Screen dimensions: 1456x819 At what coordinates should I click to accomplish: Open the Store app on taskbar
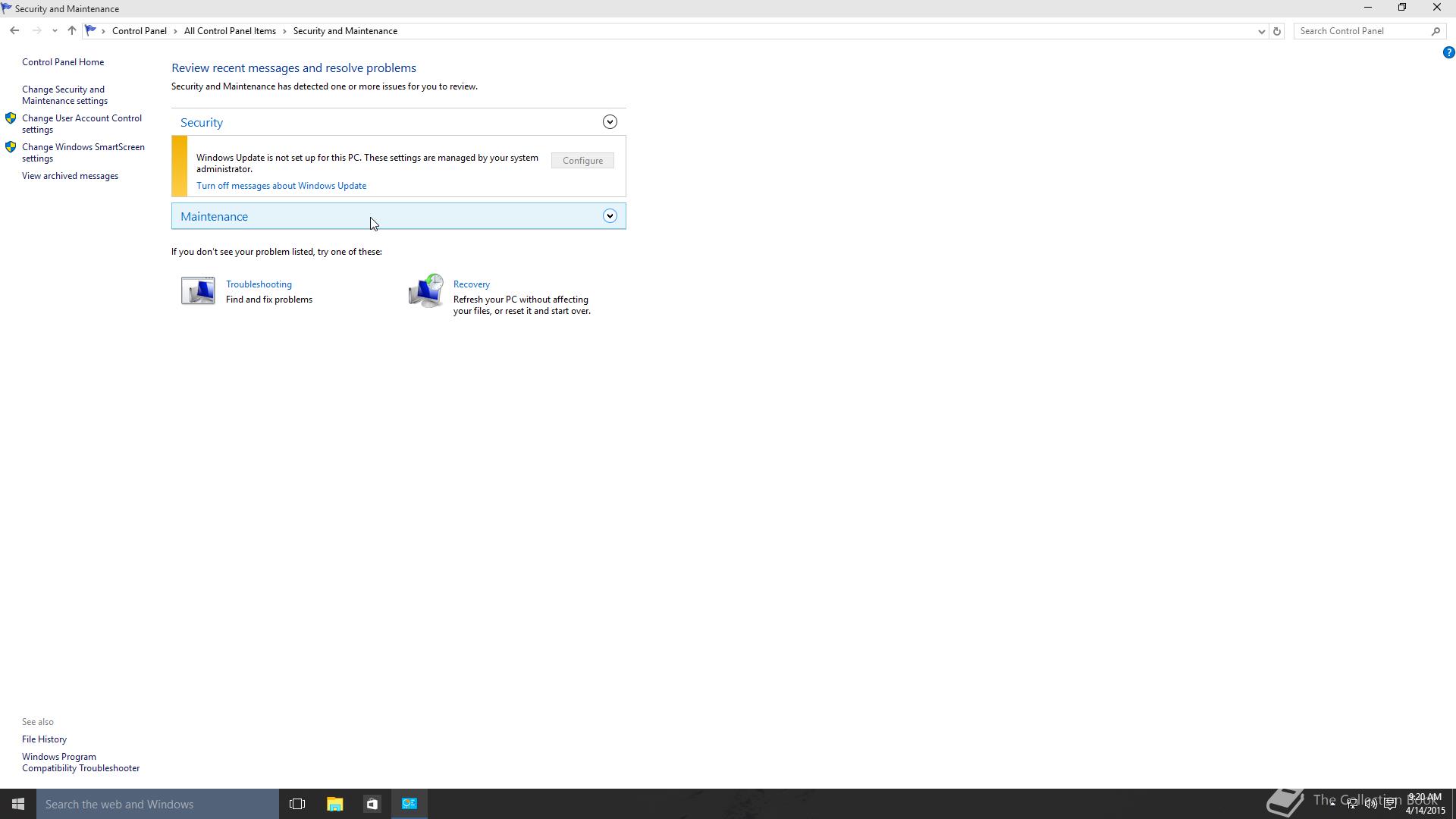pos(372,804)
